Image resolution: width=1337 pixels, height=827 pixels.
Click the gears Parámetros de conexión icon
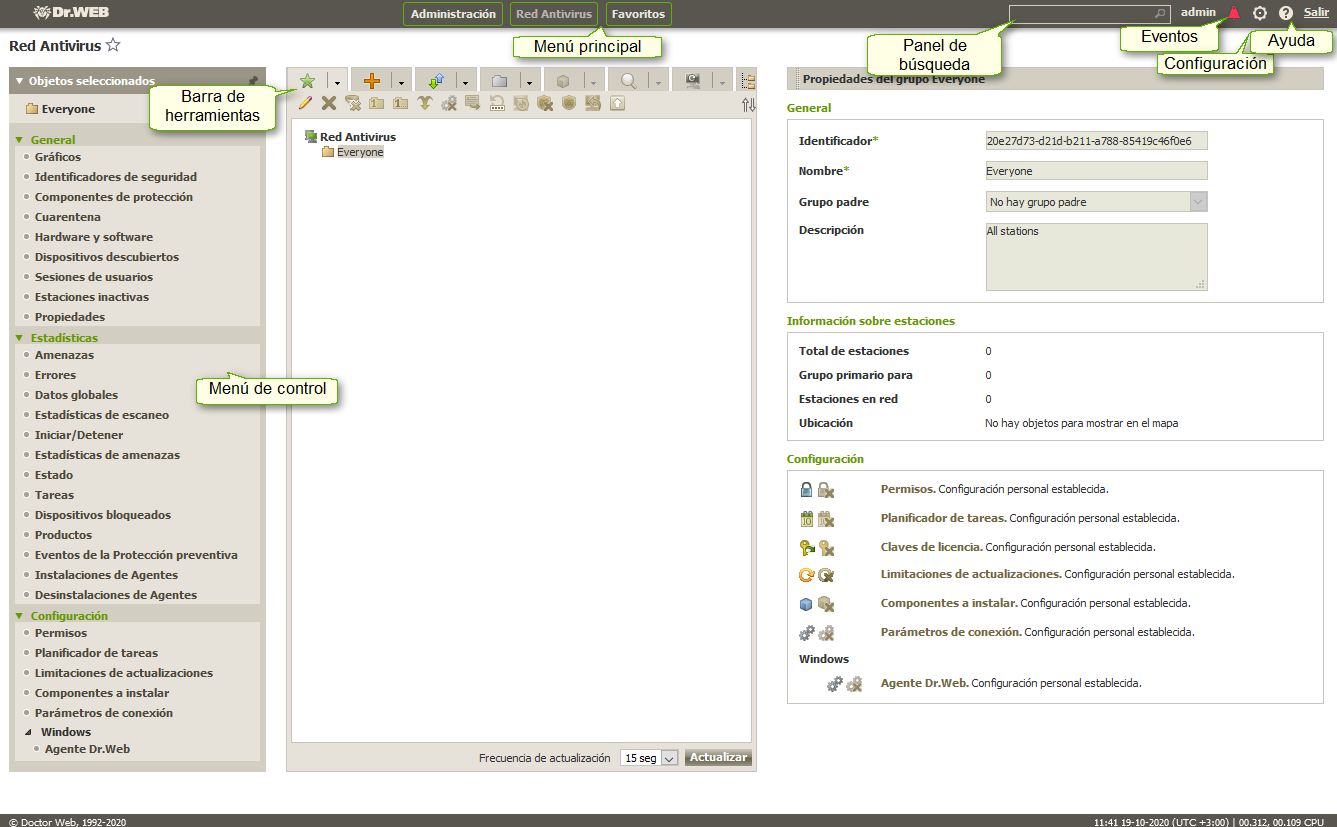point(807,632)
